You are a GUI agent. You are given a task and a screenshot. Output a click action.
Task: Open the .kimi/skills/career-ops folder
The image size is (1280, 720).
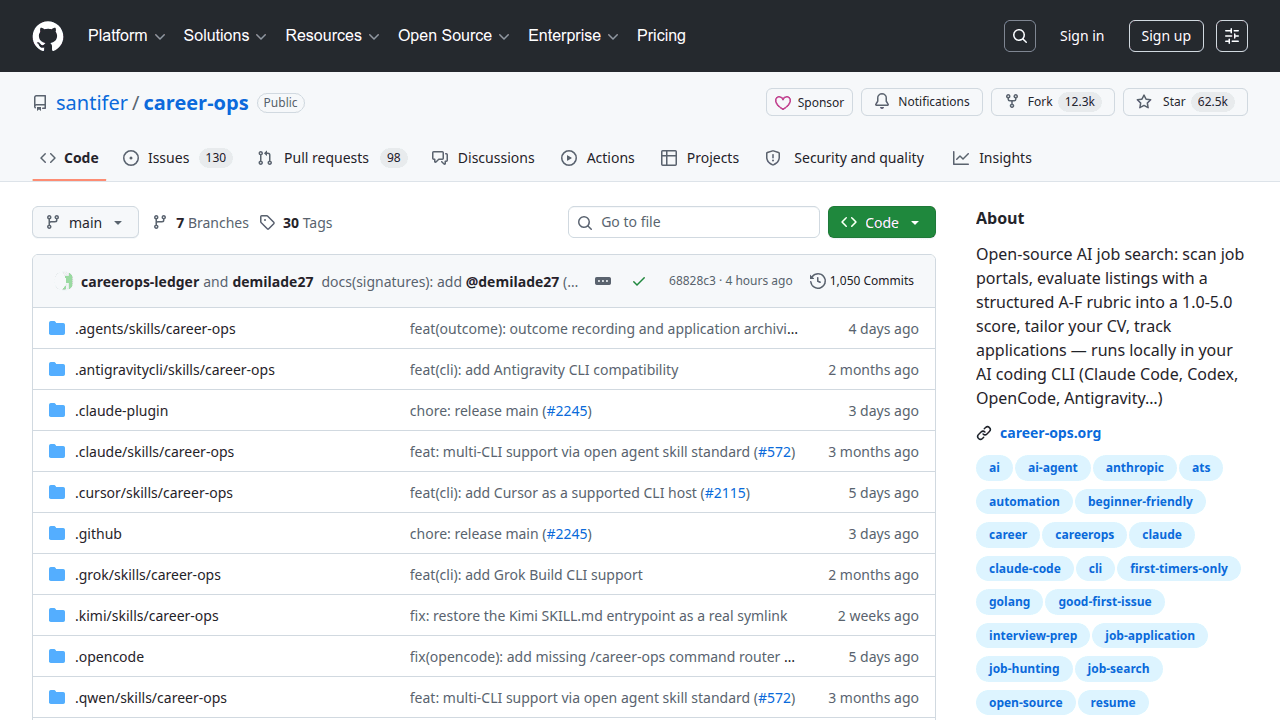[x=147, y=616]
